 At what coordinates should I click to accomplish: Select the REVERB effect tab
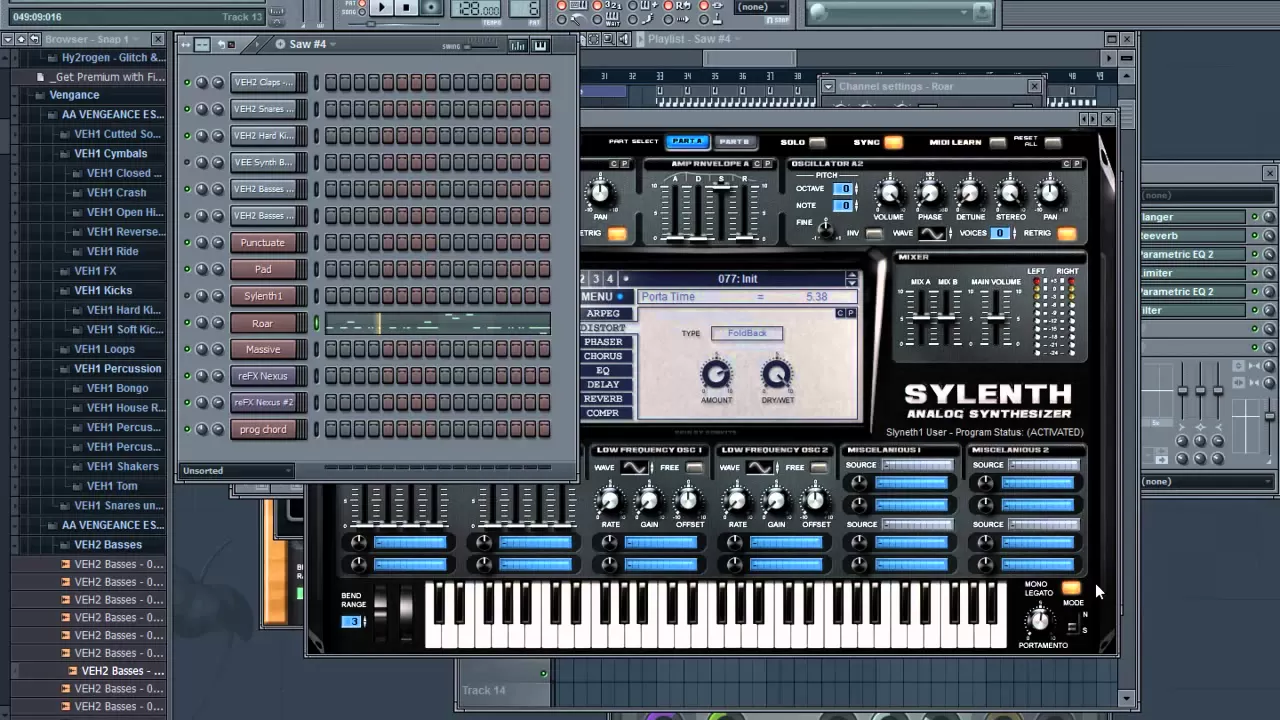pos(603,399)
